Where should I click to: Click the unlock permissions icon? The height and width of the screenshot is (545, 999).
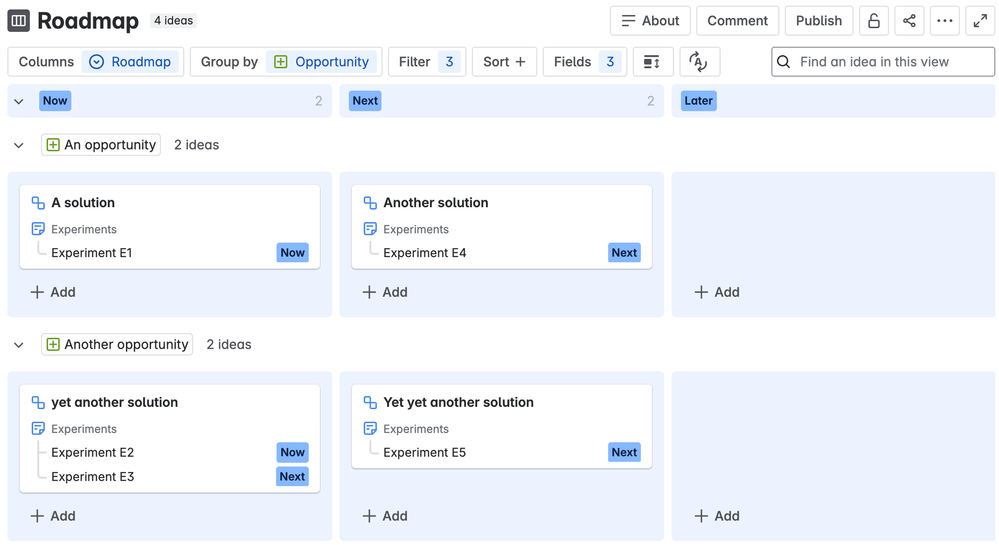(x=873, y=21)
